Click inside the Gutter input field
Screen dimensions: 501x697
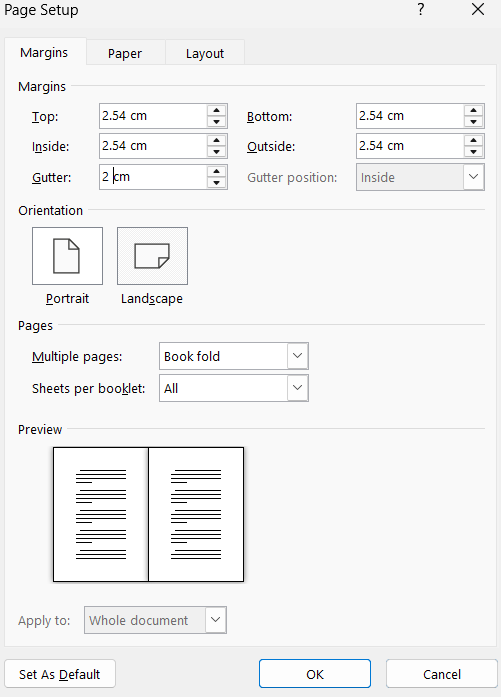[x=153, y=177]
